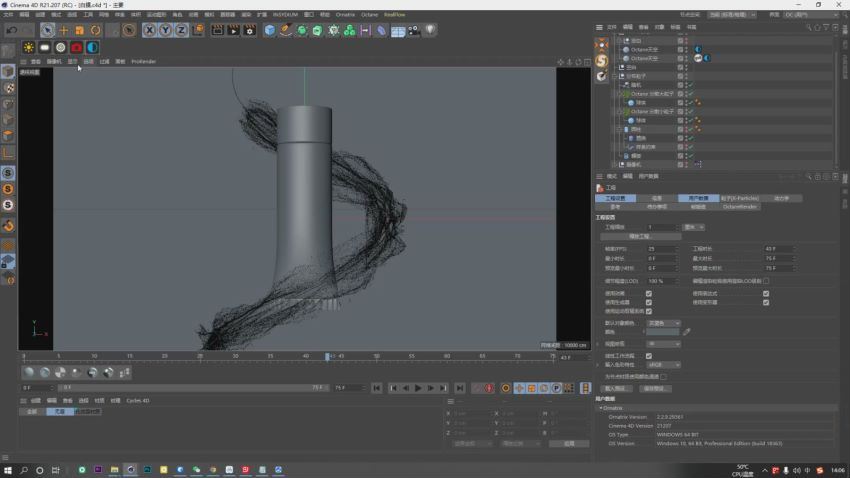The image size is (850, 478).
Task: Switch to the OctaneRender attribute tab
Action: pos(739,207)
